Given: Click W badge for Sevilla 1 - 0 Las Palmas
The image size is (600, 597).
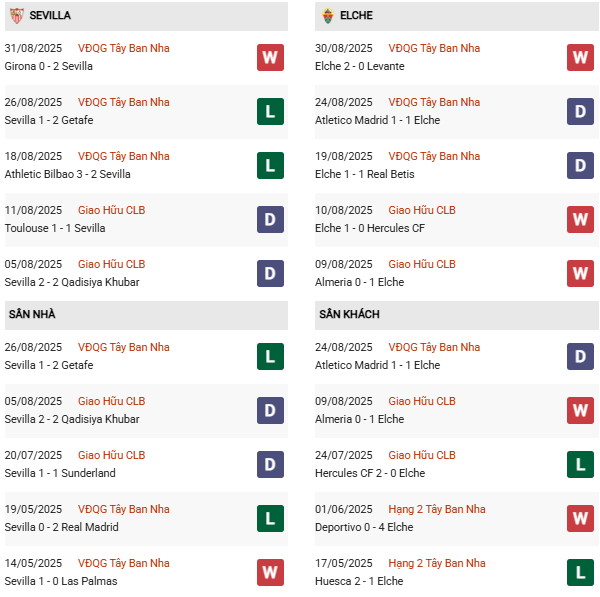Looking at the screenshot, I should (270, 572).
